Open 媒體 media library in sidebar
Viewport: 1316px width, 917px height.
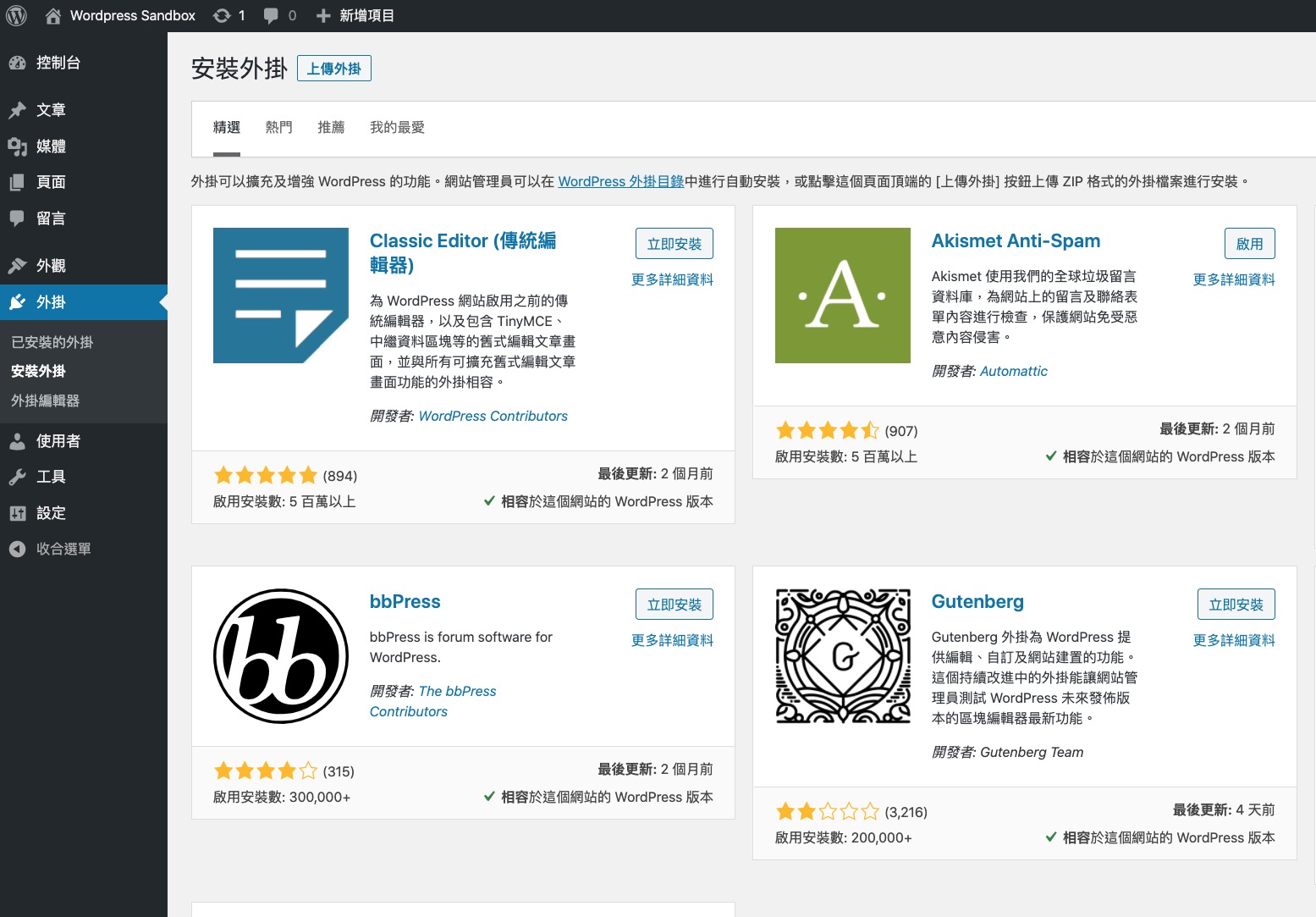[51, 146]
